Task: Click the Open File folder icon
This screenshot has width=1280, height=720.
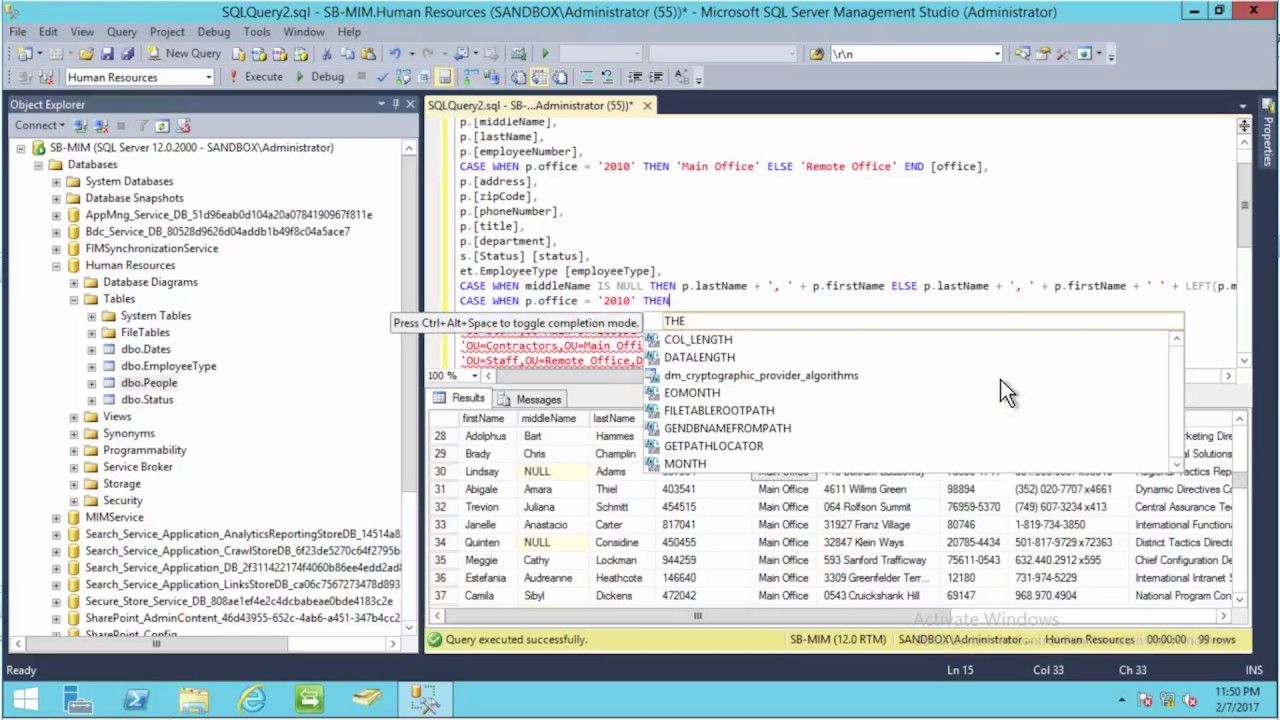Action: (x=86, y=54)
